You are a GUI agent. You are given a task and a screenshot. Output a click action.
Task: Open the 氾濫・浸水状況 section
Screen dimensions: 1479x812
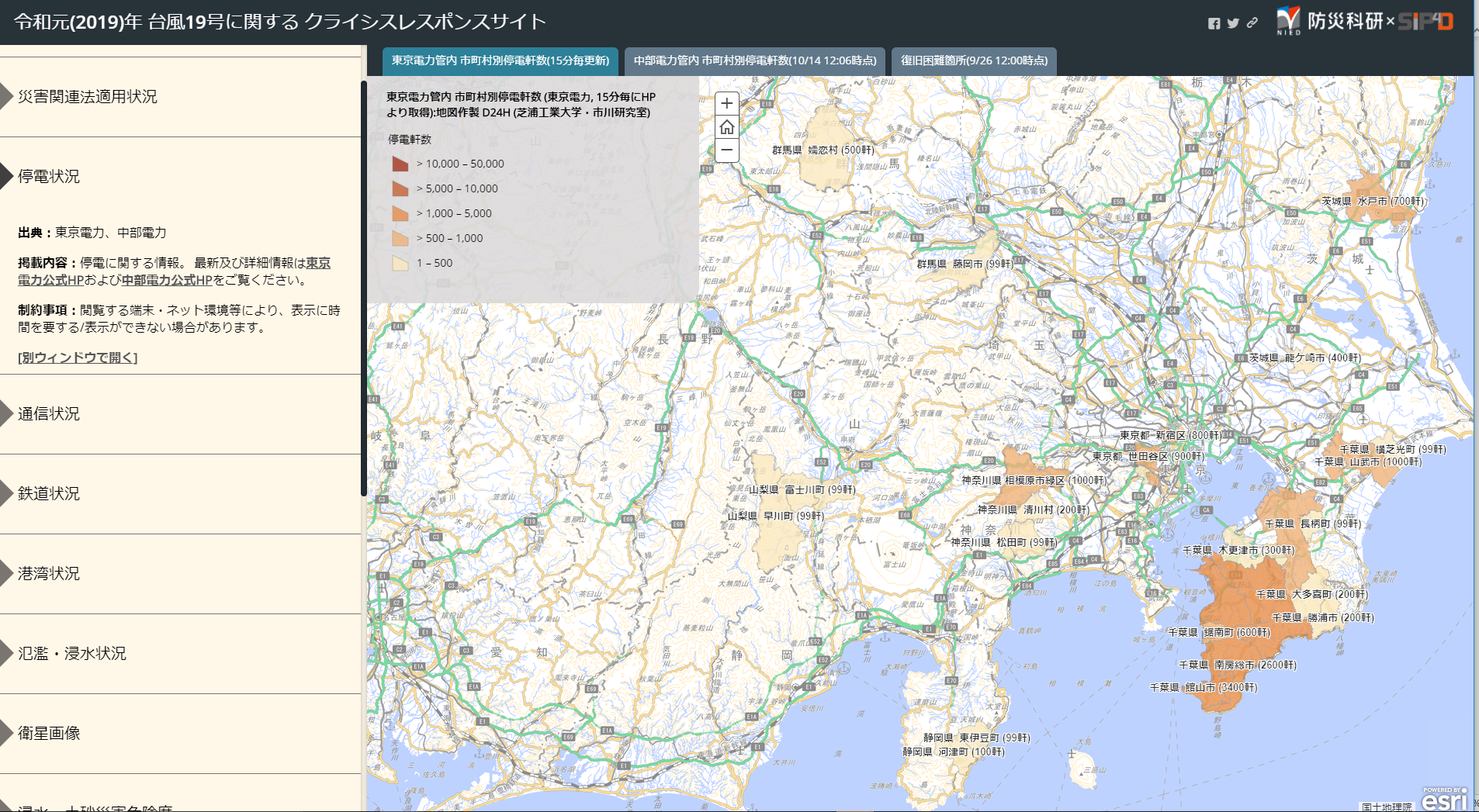[72, 654]
